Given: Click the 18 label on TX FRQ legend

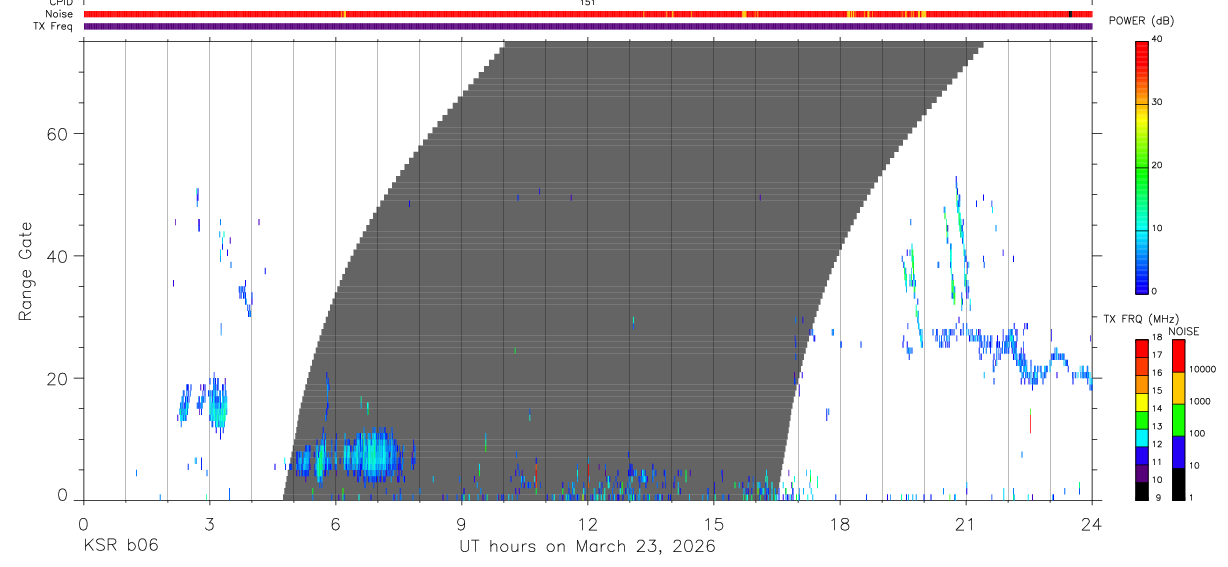Looking at the screenshot, I should (x=1157, y=338).
